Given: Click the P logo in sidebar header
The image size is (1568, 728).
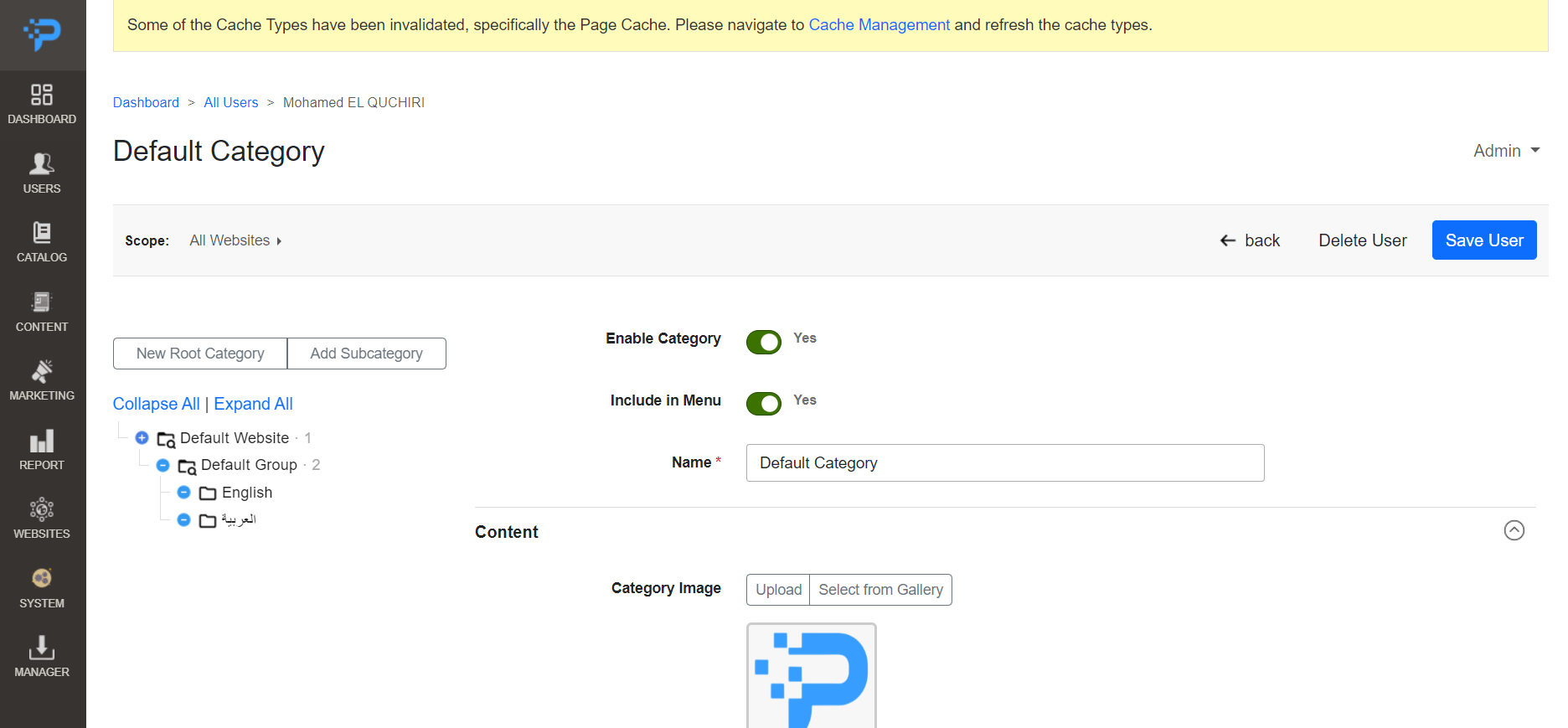Looking at the screenshot, I should click(42, 34).
